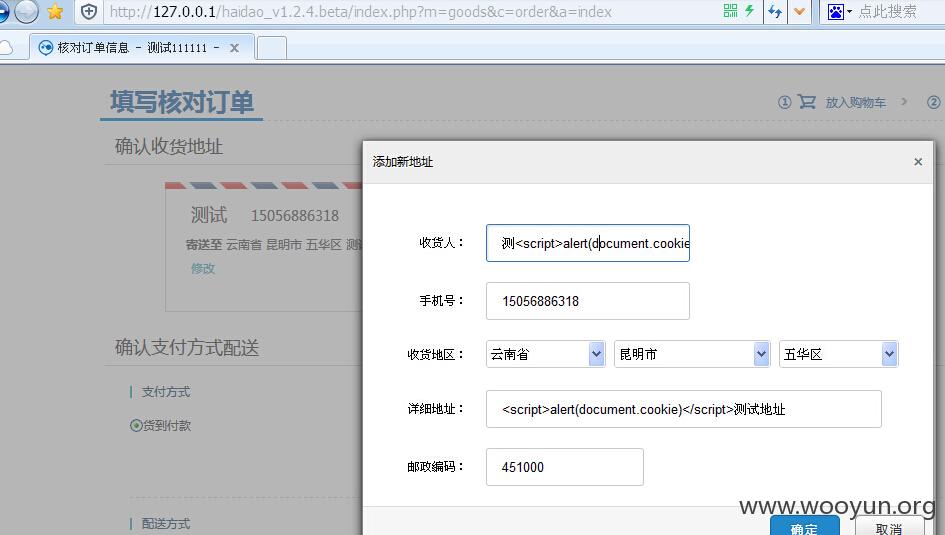Screen dimensions: 945x535
Task: Click the 取消 button
Action: click(888, 526)
